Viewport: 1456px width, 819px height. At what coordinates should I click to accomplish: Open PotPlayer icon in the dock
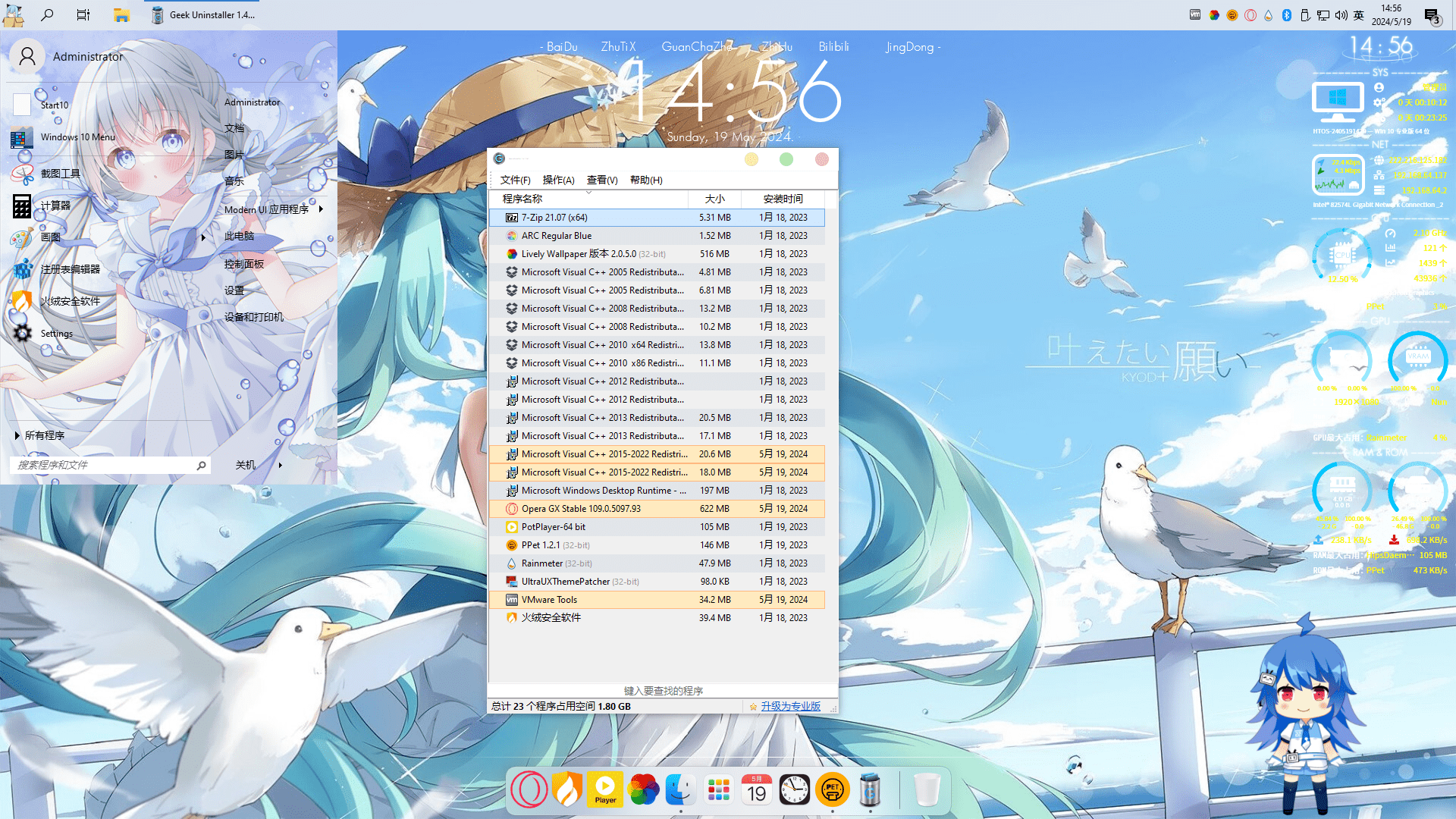pyautogui.click(x=605, y=789)
